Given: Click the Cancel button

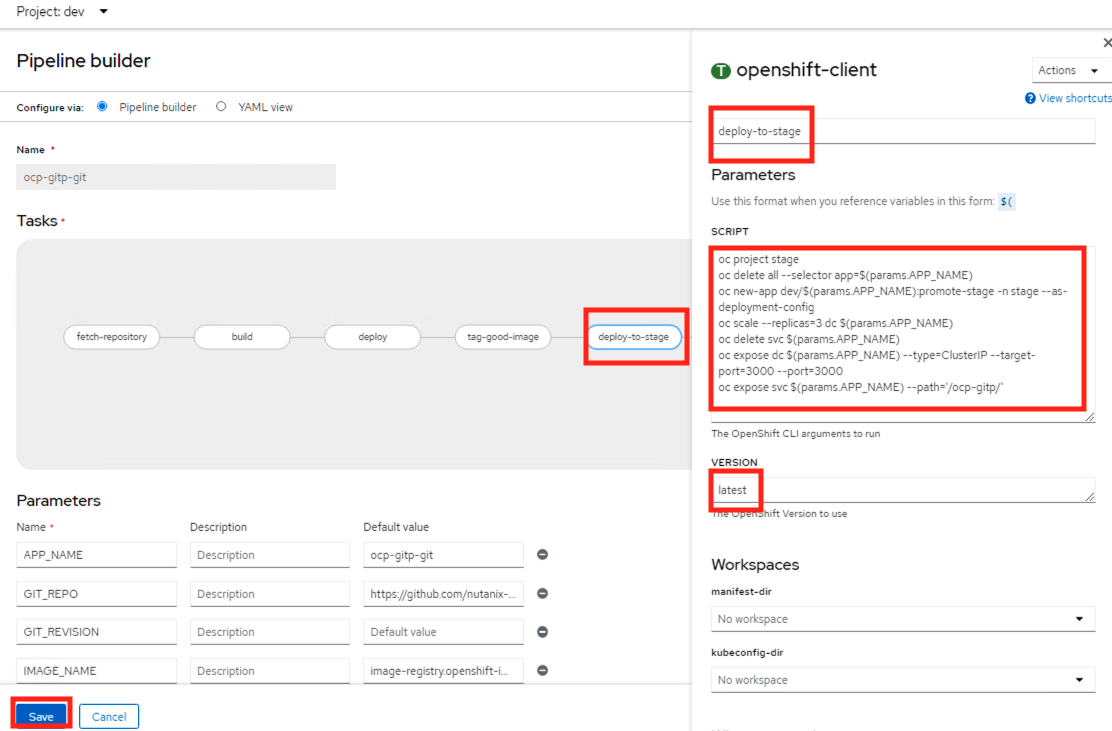Looking at the screenshot, I should 109,716.
